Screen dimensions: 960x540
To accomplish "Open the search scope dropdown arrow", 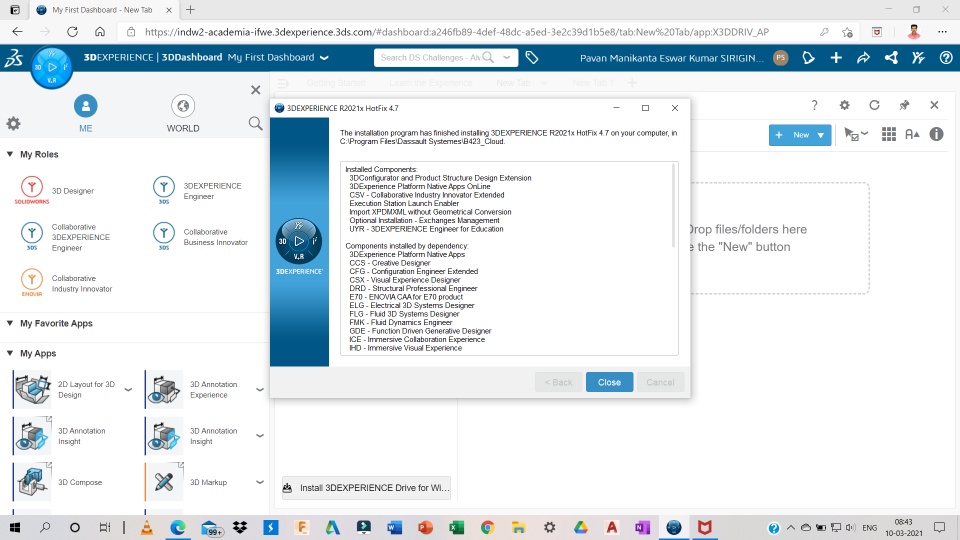I will 506,58.
